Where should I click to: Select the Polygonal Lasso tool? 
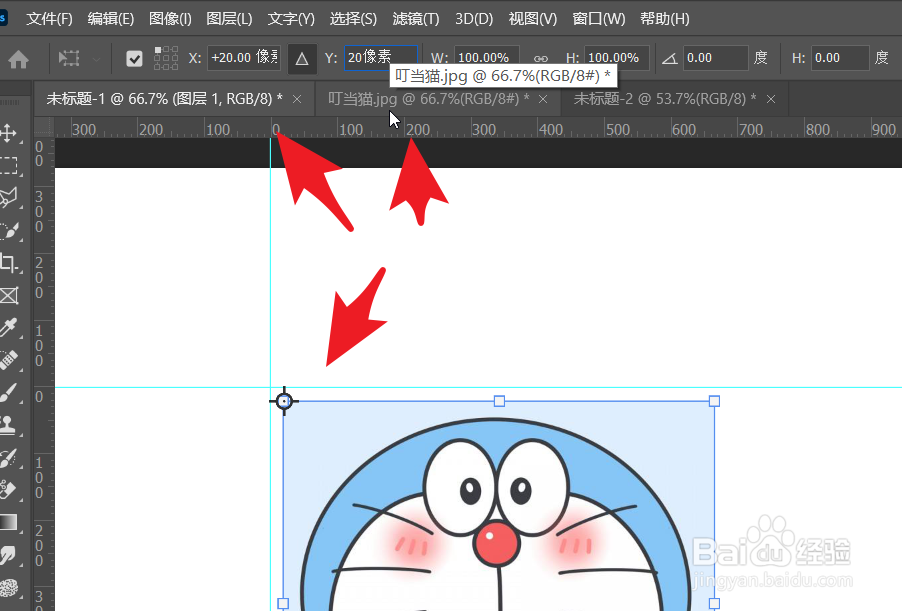(x=8, y=198)
